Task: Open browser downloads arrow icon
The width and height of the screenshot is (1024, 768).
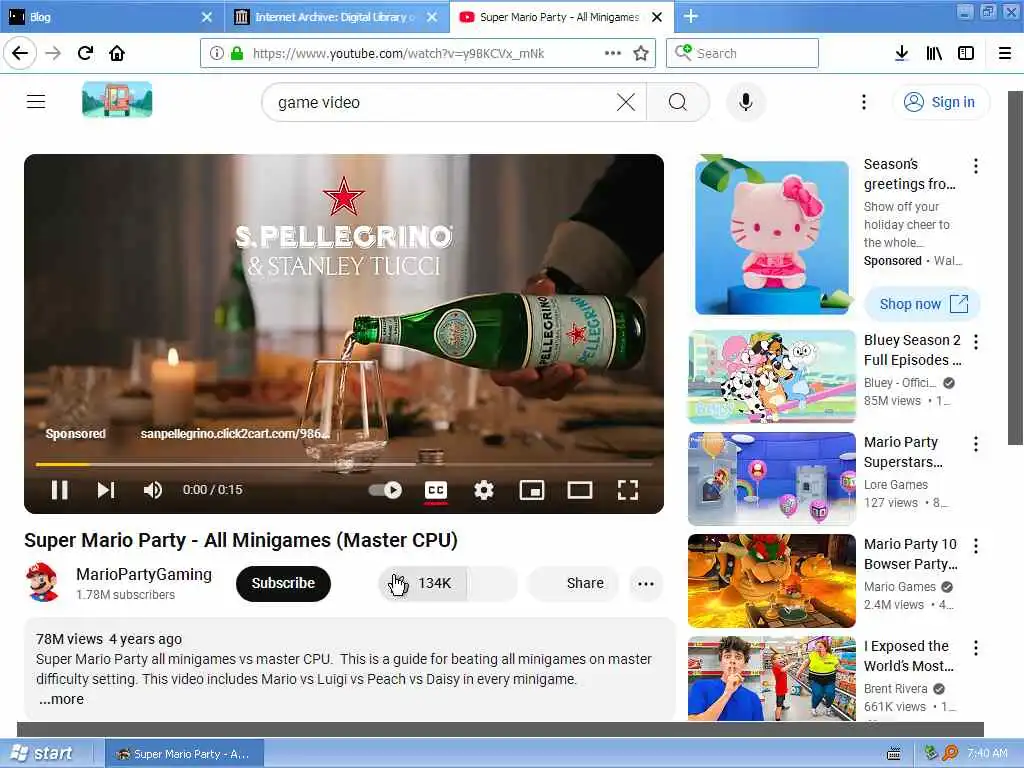Action: 901,53
